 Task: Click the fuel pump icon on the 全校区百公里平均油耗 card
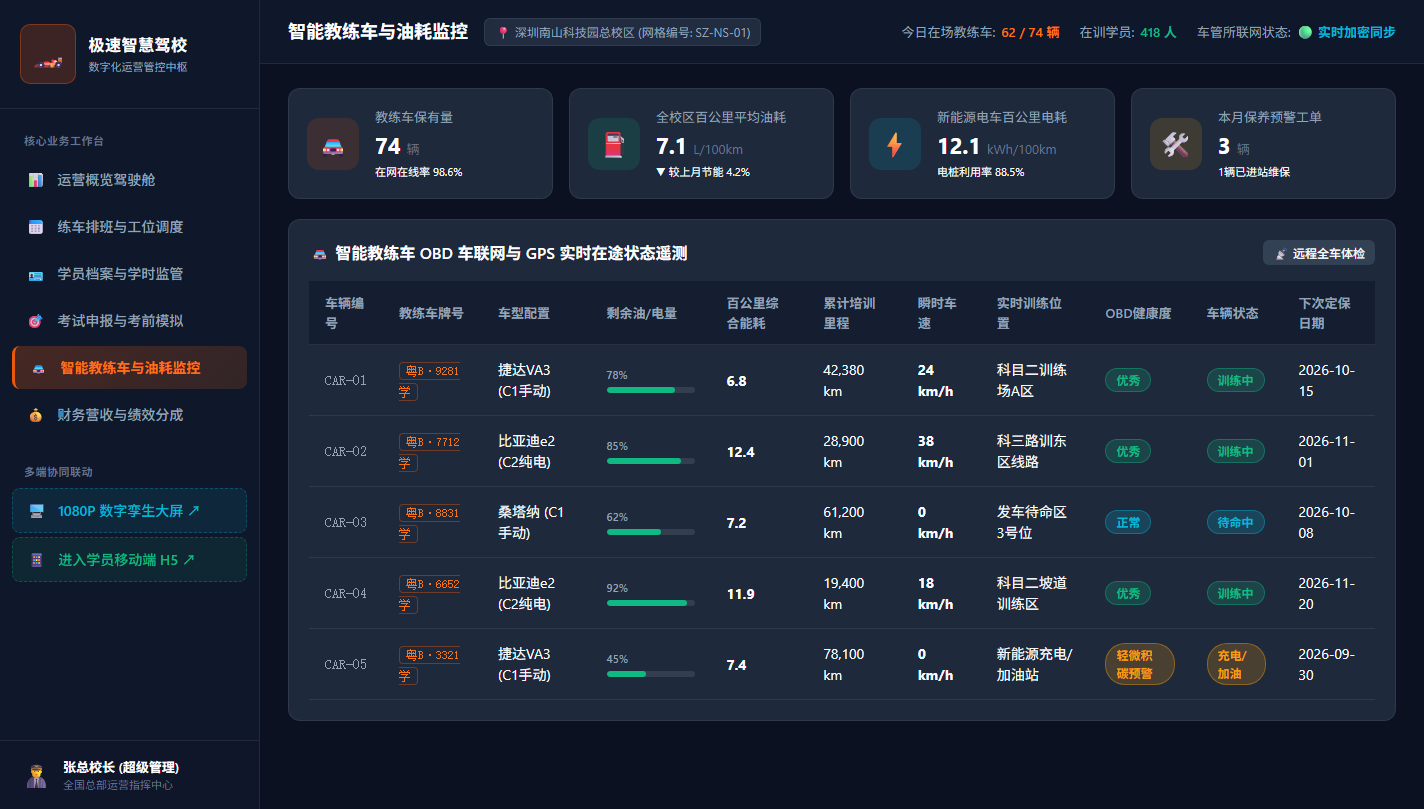[x=614, y=144]
